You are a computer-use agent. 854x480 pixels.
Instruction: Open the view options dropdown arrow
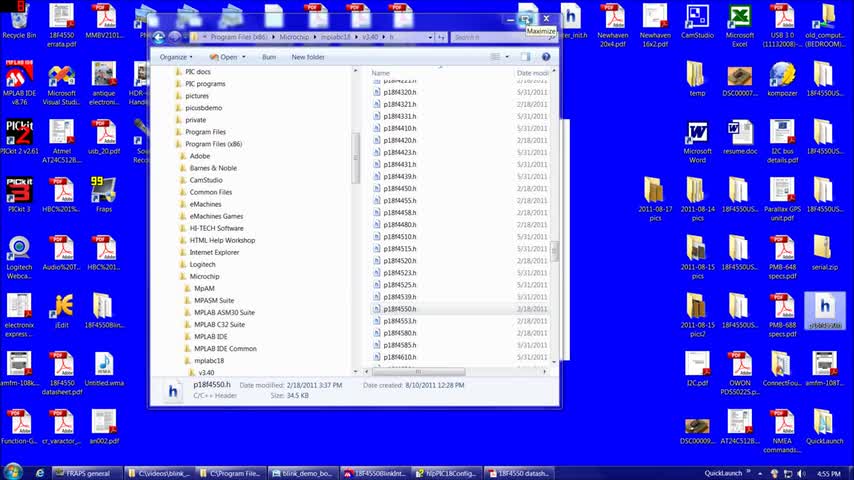pyautogui.click(x=507, y=57)
